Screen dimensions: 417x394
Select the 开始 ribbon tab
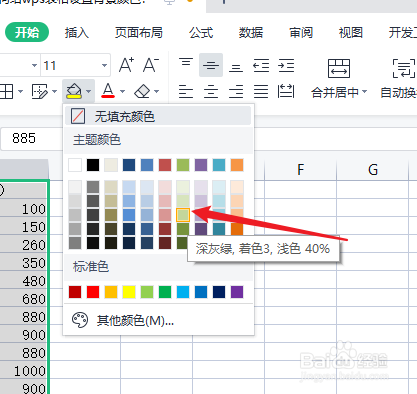[x=27, y=32]
